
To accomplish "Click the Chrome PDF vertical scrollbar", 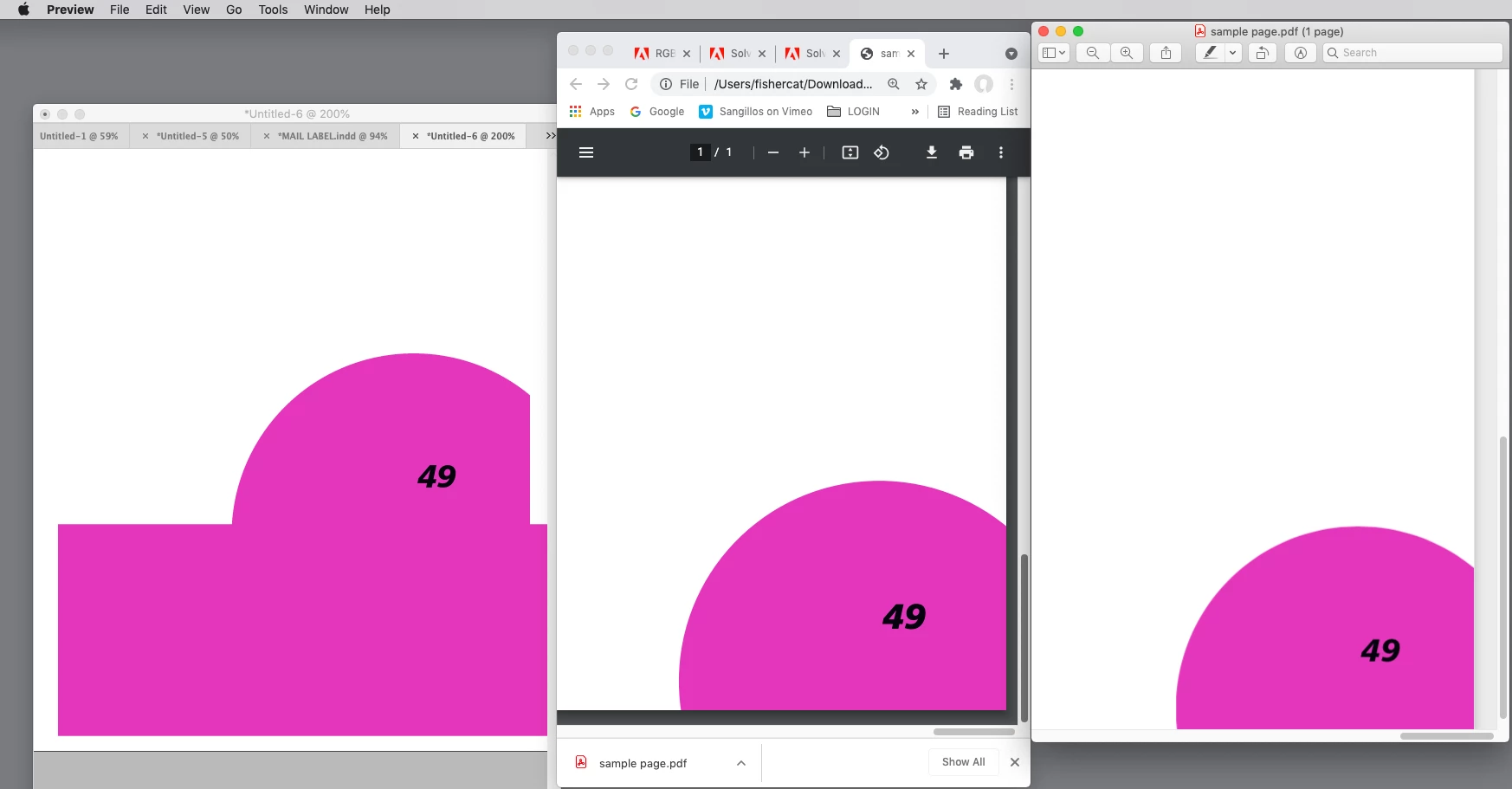I will click(x=1024, y=638).
